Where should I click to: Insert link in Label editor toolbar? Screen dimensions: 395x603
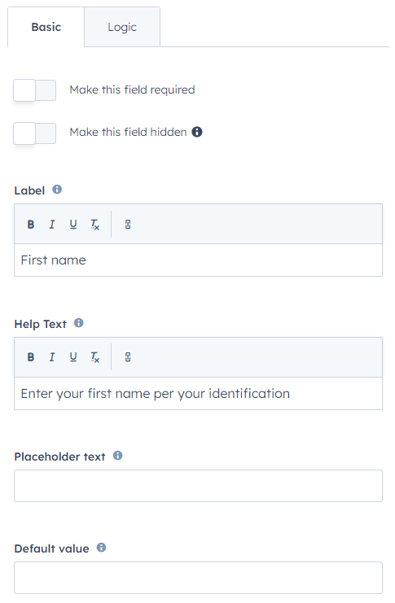[x=128, y=225]
